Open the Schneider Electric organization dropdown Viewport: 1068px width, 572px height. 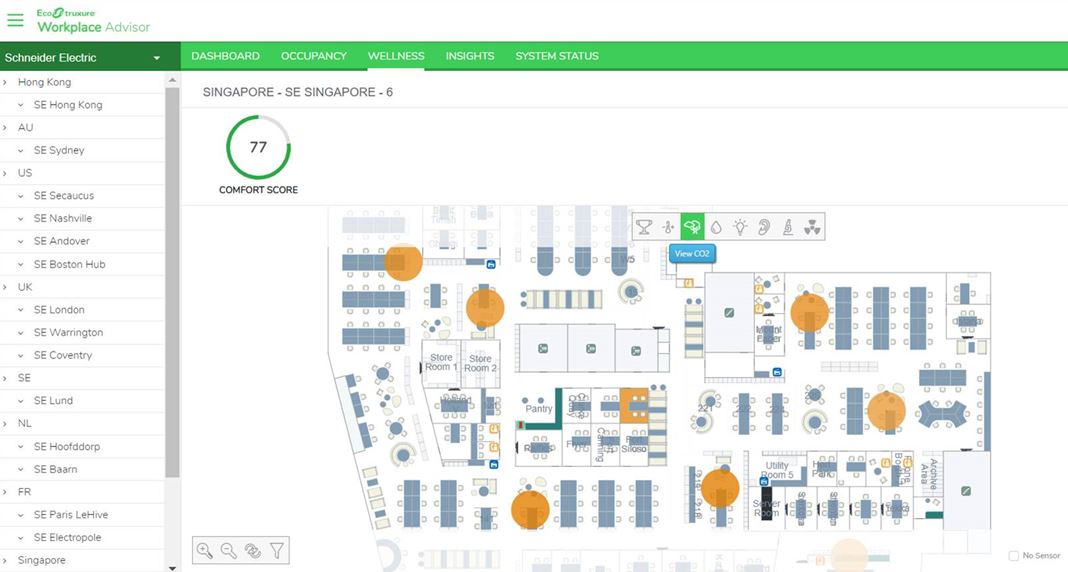click(90, 58)
